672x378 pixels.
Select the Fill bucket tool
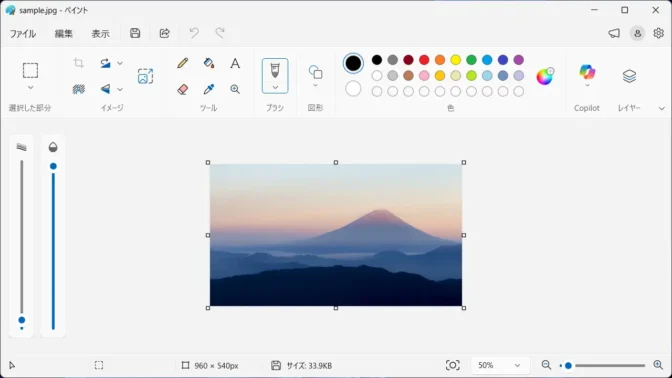pyautogui.click(x=209, y=63)
